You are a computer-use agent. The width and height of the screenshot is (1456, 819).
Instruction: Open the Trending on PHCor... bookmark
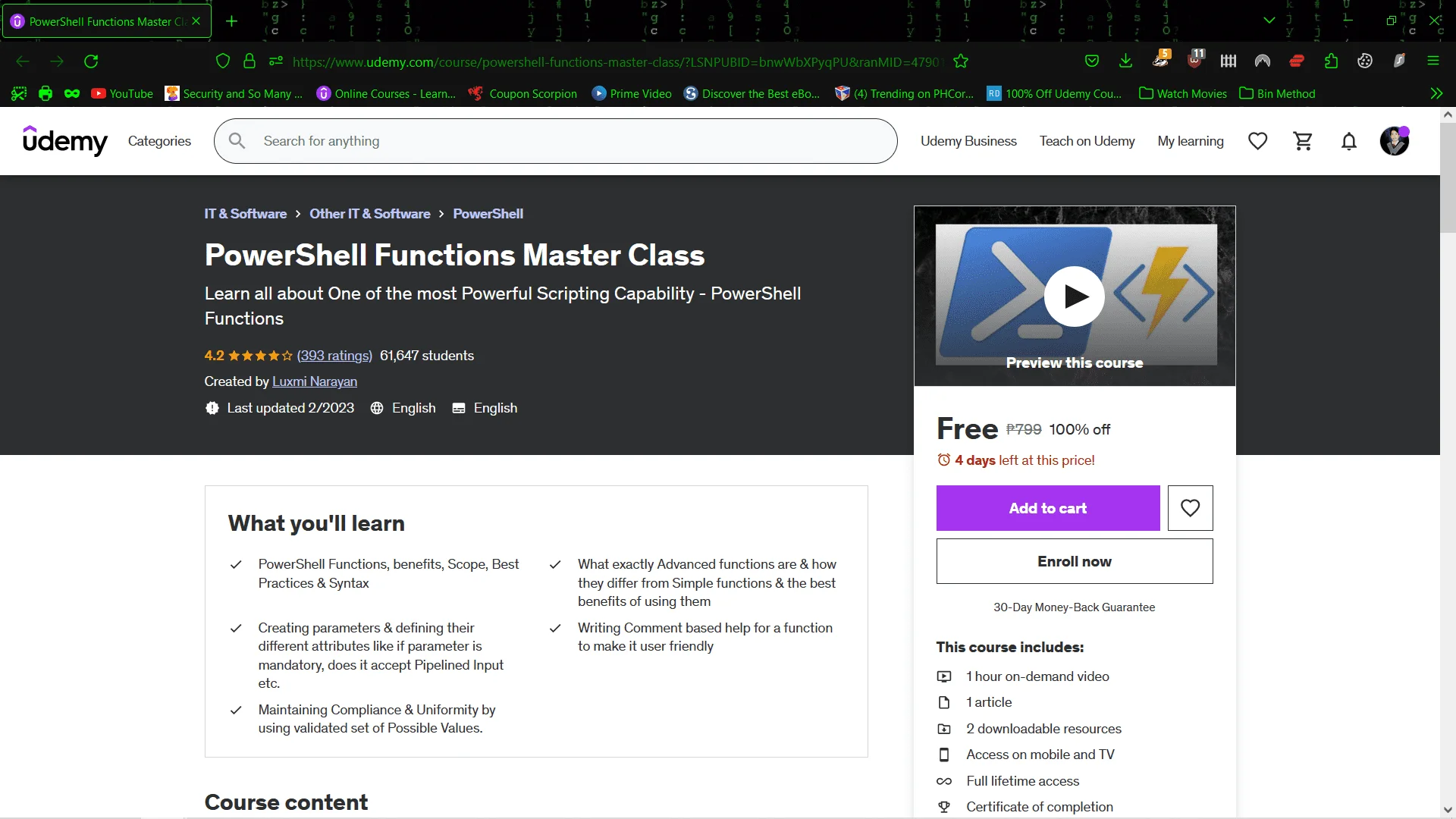click(x=904, y=93)
